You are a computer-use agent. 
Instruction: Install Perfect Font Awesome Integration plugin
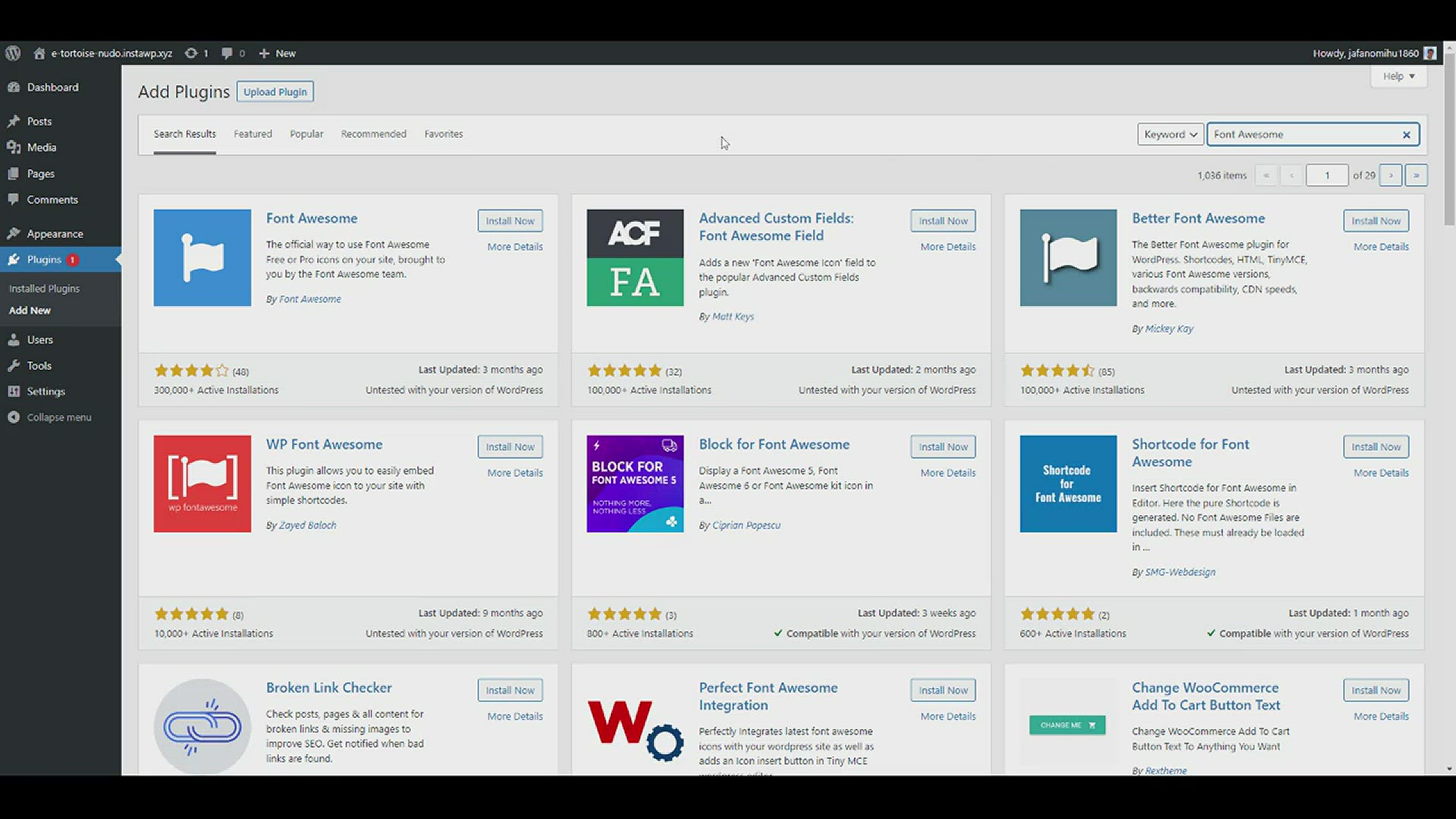(943, 690)
